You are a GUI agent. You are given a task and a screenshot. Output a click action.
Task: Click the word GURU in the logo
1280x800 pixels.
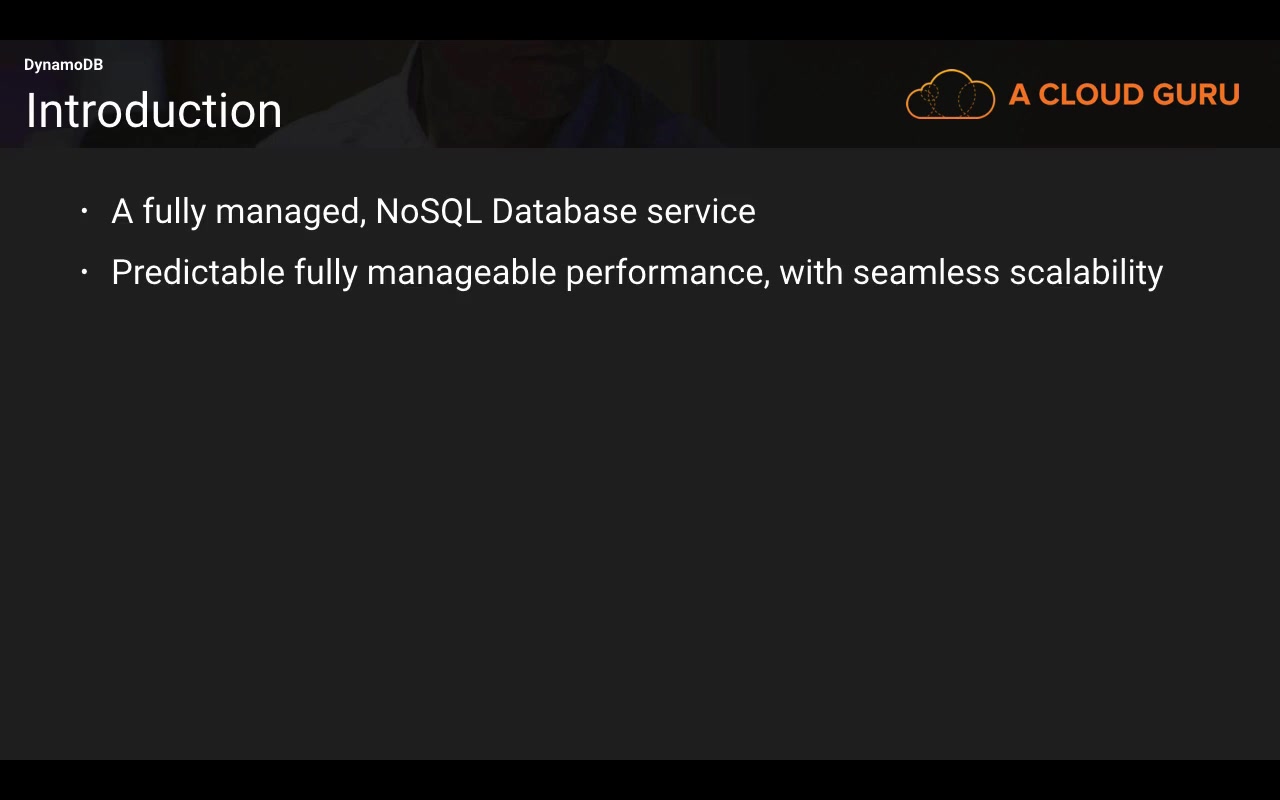[x=1196, y=95]
